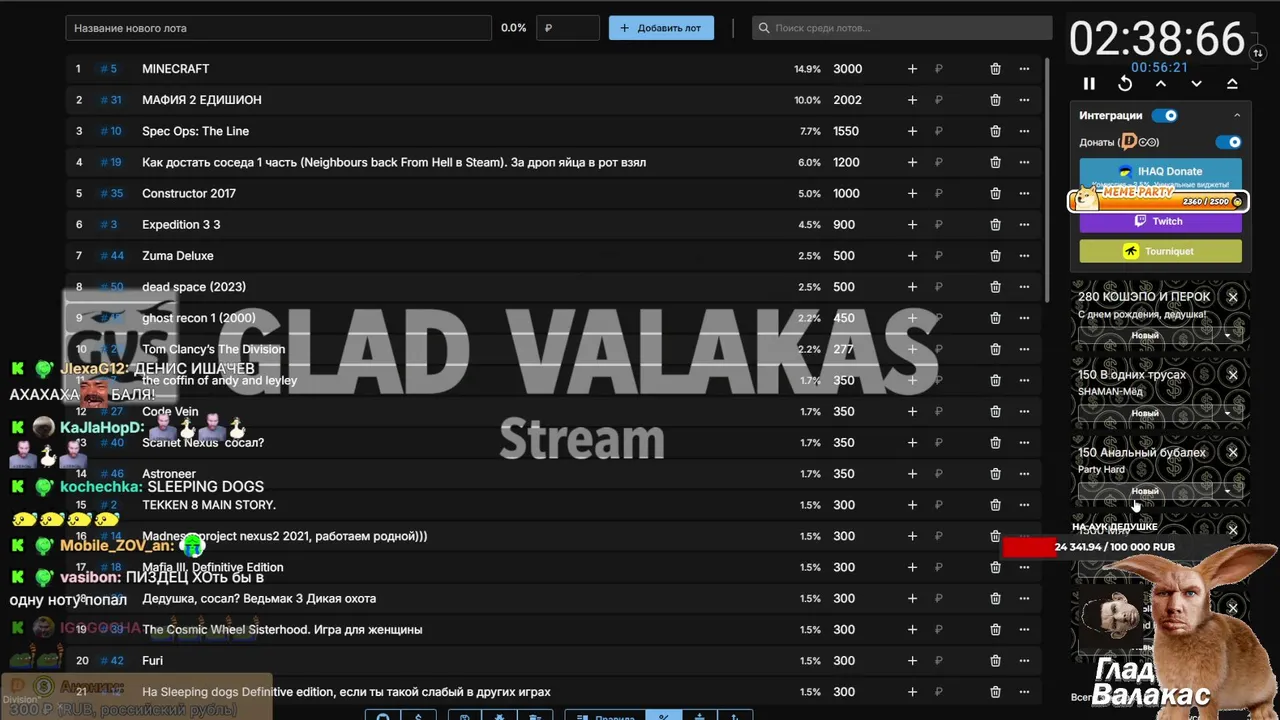Delete the Zuma Deluxe lot

coord(995,256)
